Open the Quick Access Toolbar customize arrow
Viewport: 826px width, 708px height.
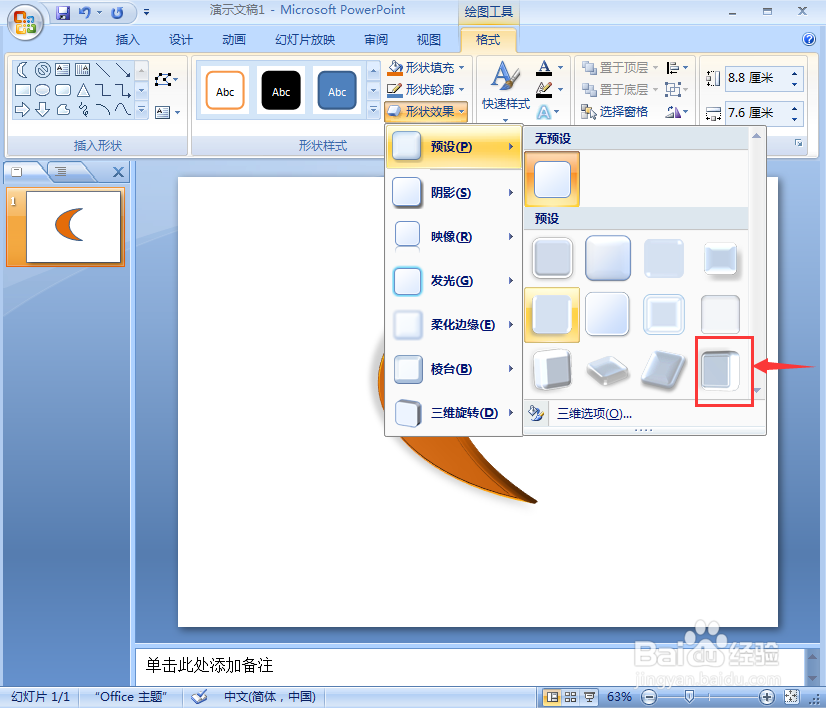pyautogui.click(x=146, y=12)
